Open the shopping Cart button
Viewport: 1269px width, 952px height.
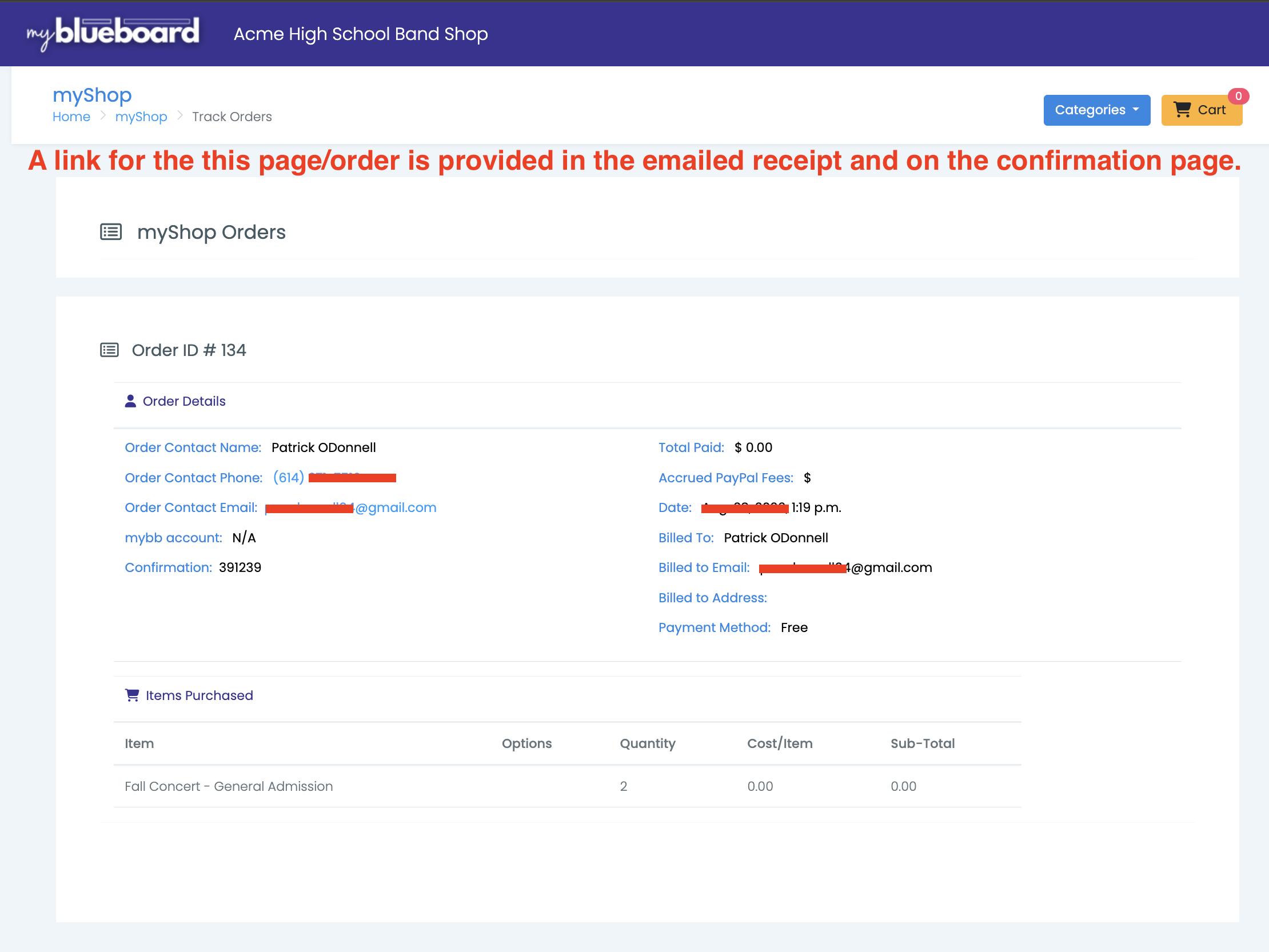tap(1202, 110)
